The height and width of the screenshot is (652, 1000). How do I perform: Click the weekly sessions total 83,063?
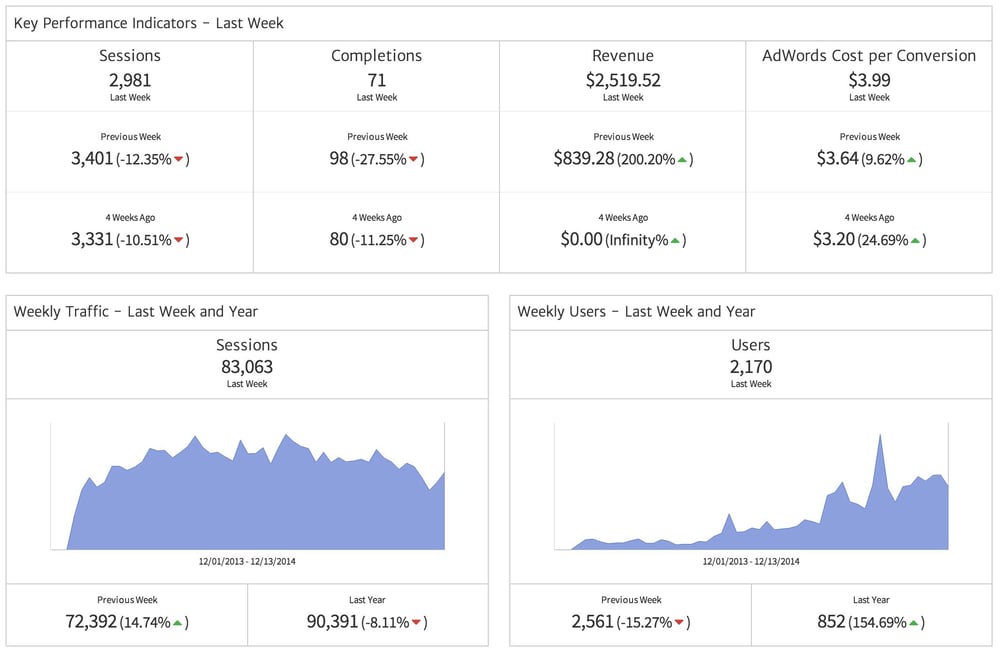coord(247,367)
